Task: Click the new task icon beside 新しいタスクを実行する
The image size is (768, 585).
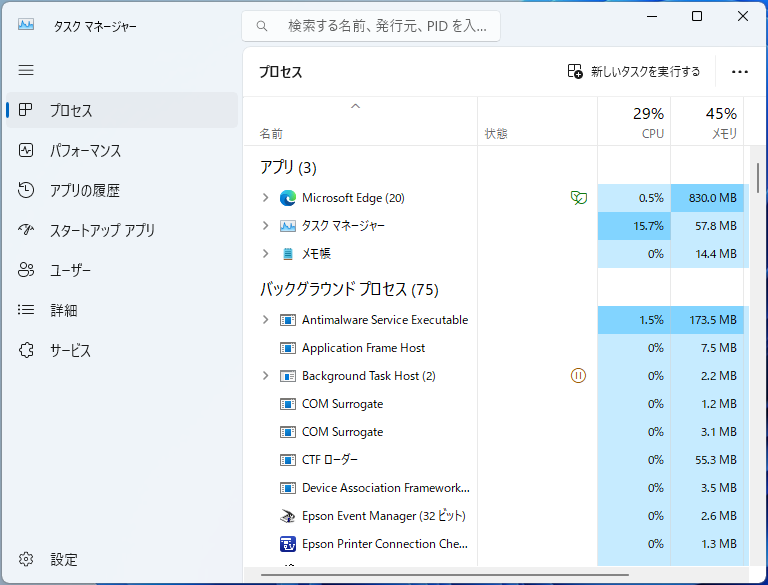Action: [x=575, y=72]
